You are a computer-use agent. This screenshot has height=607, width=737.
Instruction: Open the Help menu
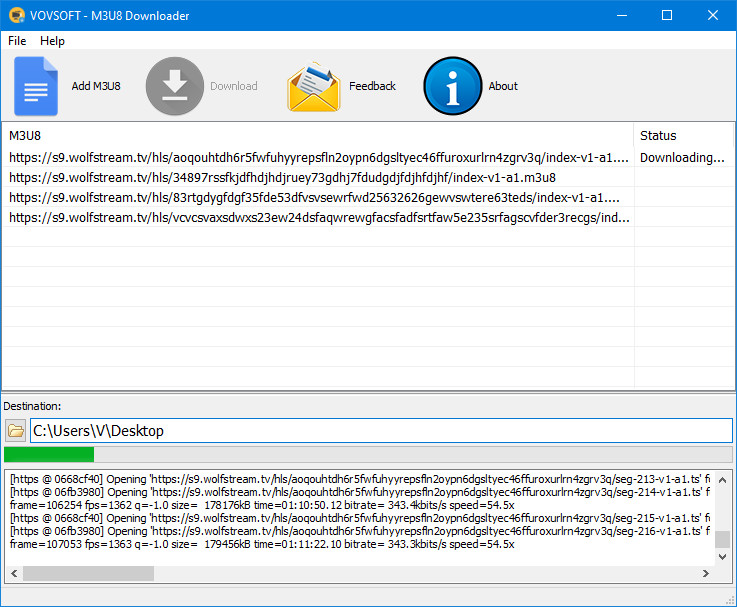point(52,41)
